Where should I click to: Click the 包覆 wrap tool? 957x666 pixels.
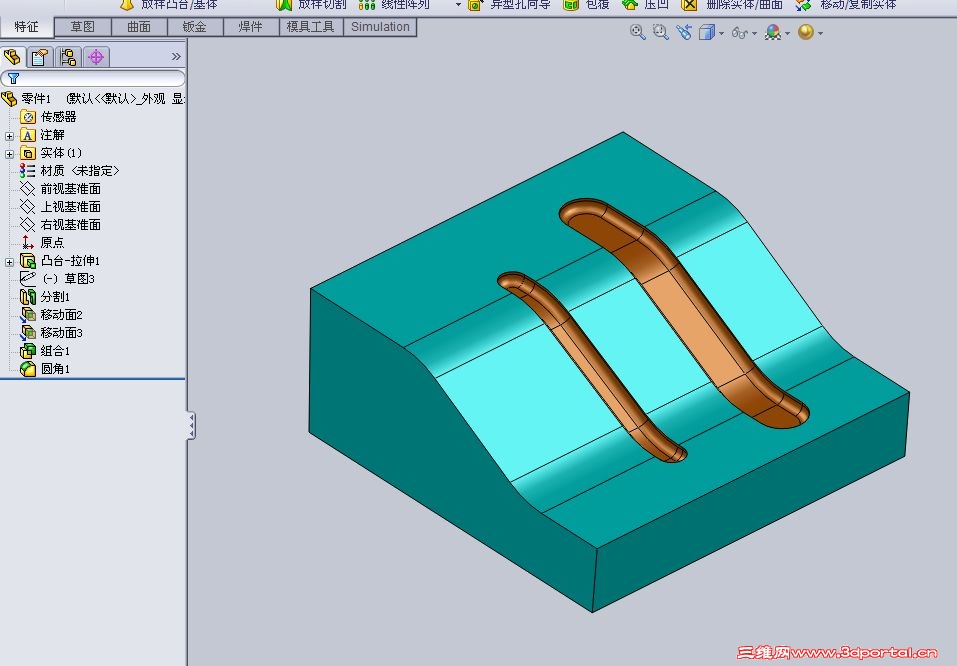(587, 5)
